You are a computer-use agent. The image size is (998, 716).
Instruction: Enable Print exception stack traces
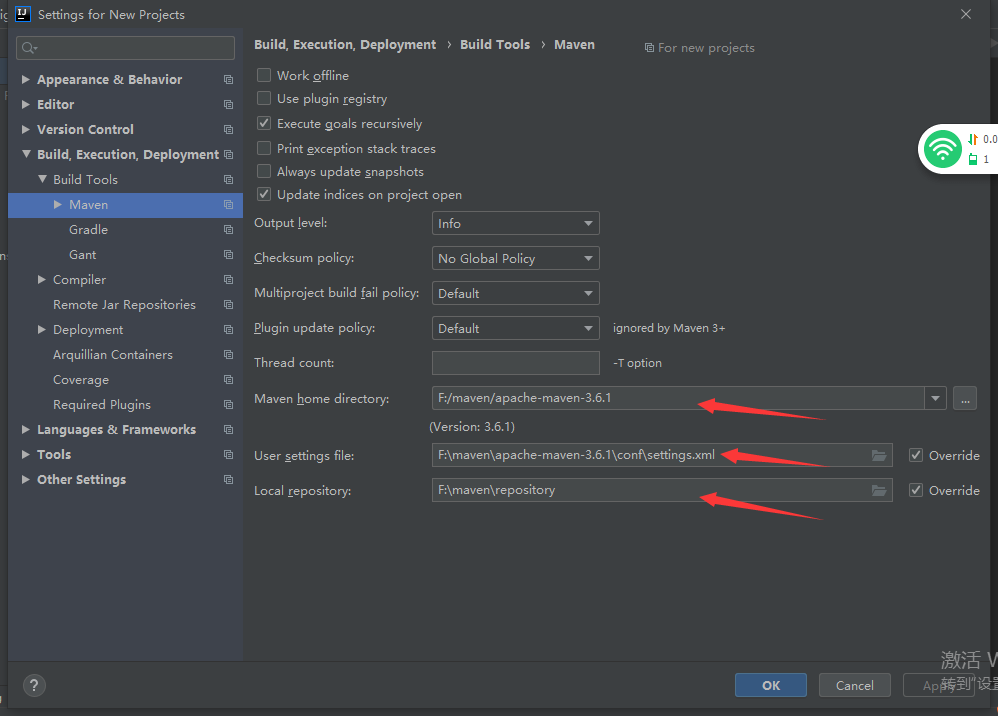[x=264, y=148]
